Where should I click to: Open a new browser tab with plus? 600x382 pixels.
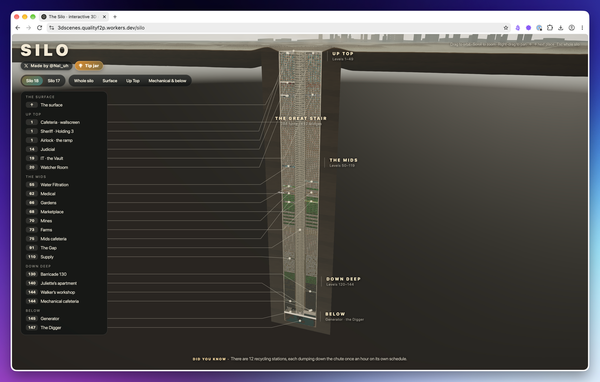115,16
